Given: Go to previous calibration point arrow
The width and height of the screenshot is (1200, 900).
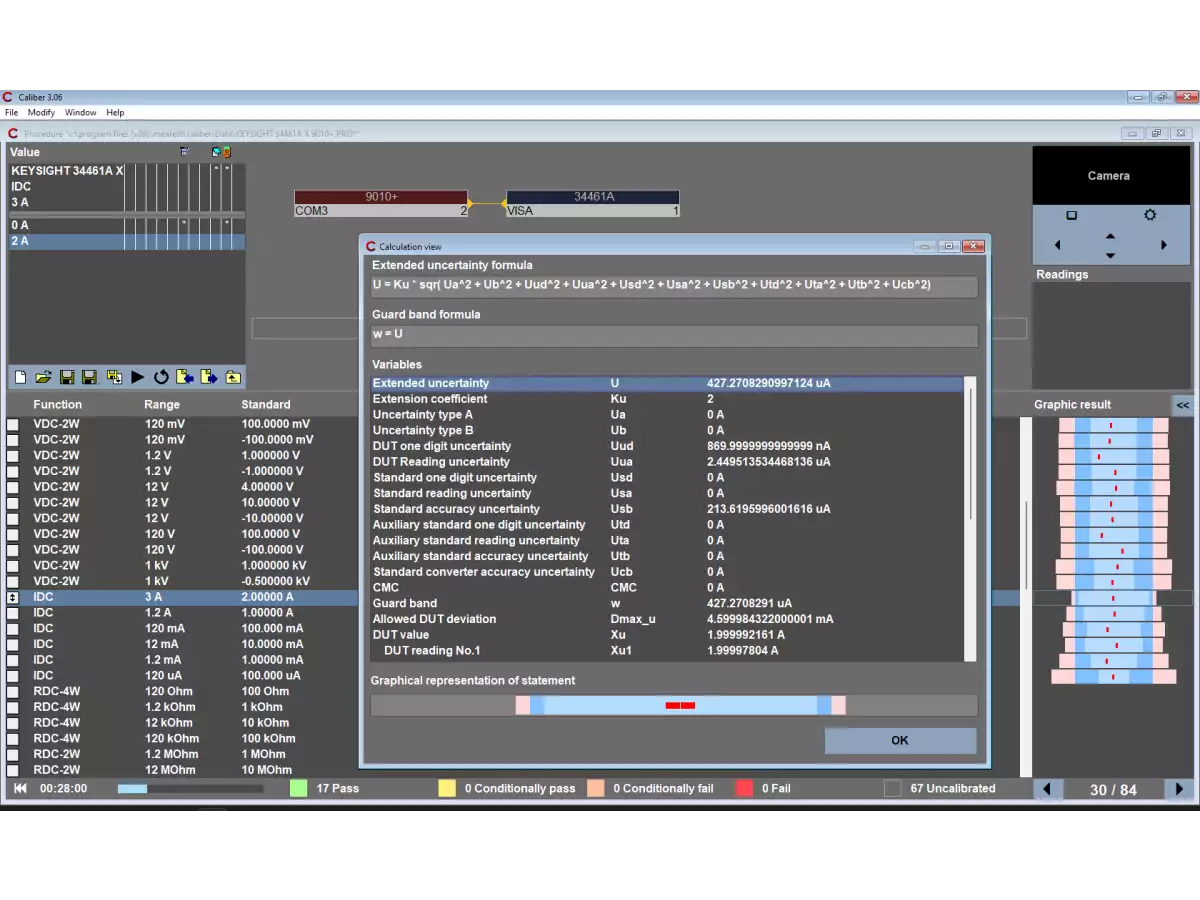Looking at the screenshot, I should pos(1047,789).
